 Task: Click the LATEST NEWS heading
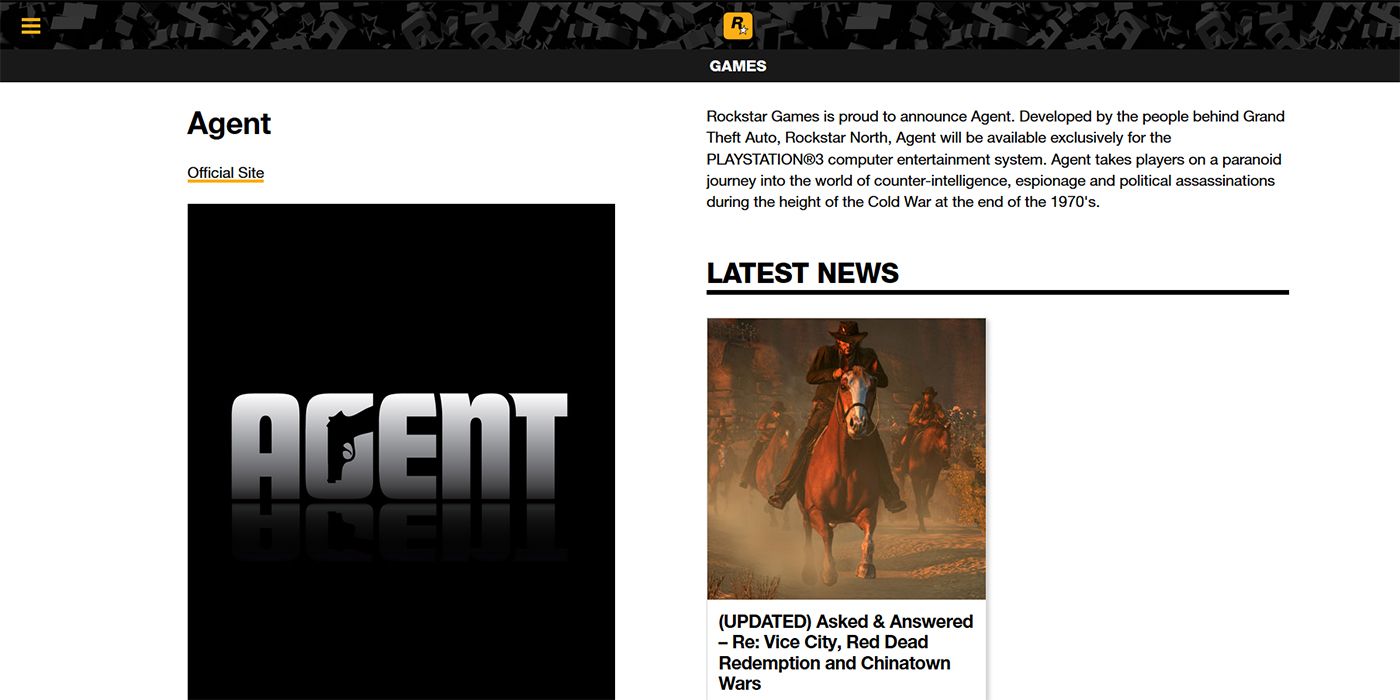click(x=802, y=273)
